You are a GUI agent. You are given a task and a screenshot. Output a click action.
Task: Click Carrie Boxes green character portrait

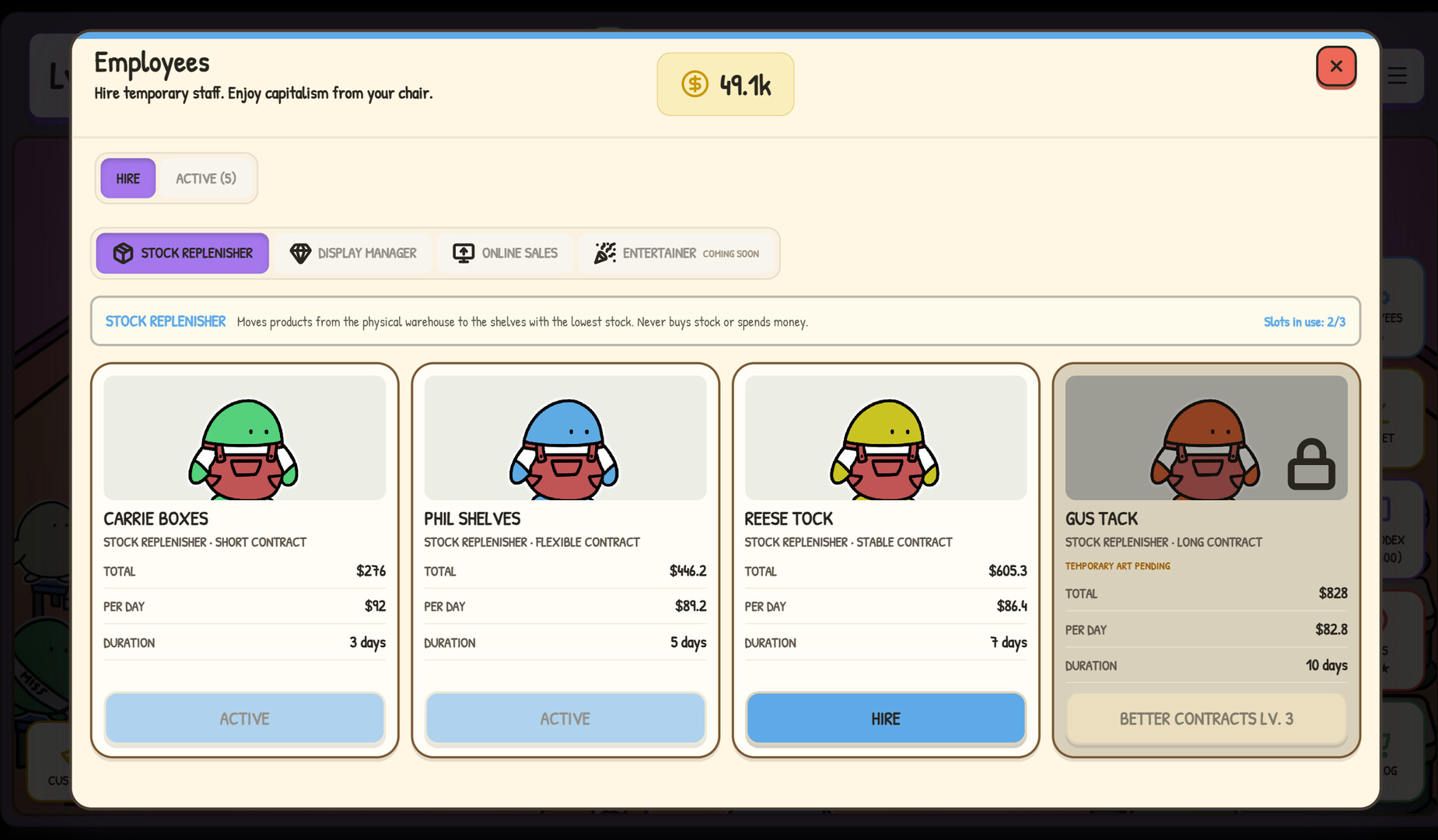tap(244, 438)
